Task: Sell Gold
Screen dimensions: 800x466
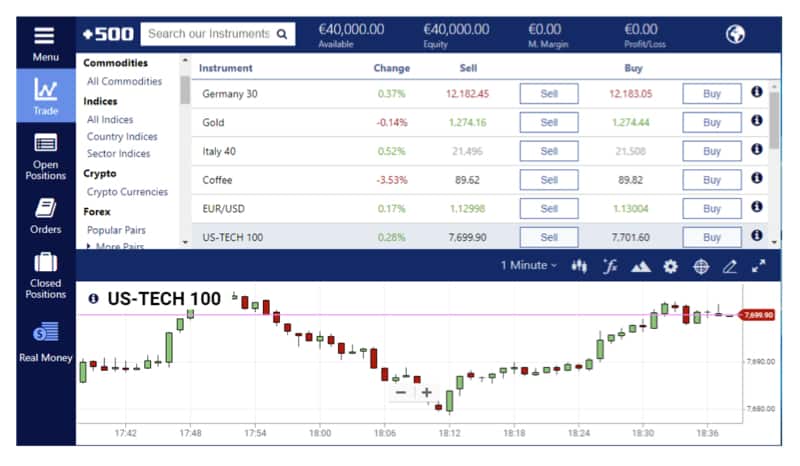Action: coord(549,122)
